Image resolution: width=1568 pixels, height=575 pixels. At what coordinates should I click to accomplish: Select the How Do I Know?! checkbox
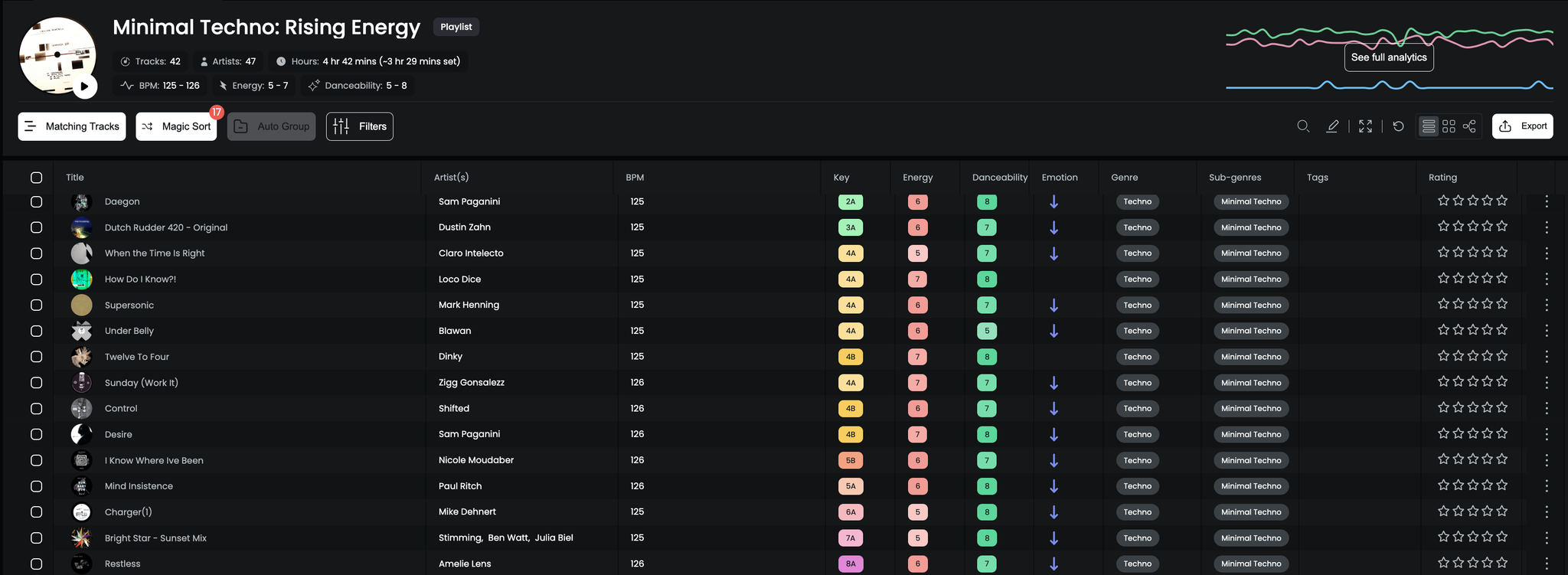(36, 279)
